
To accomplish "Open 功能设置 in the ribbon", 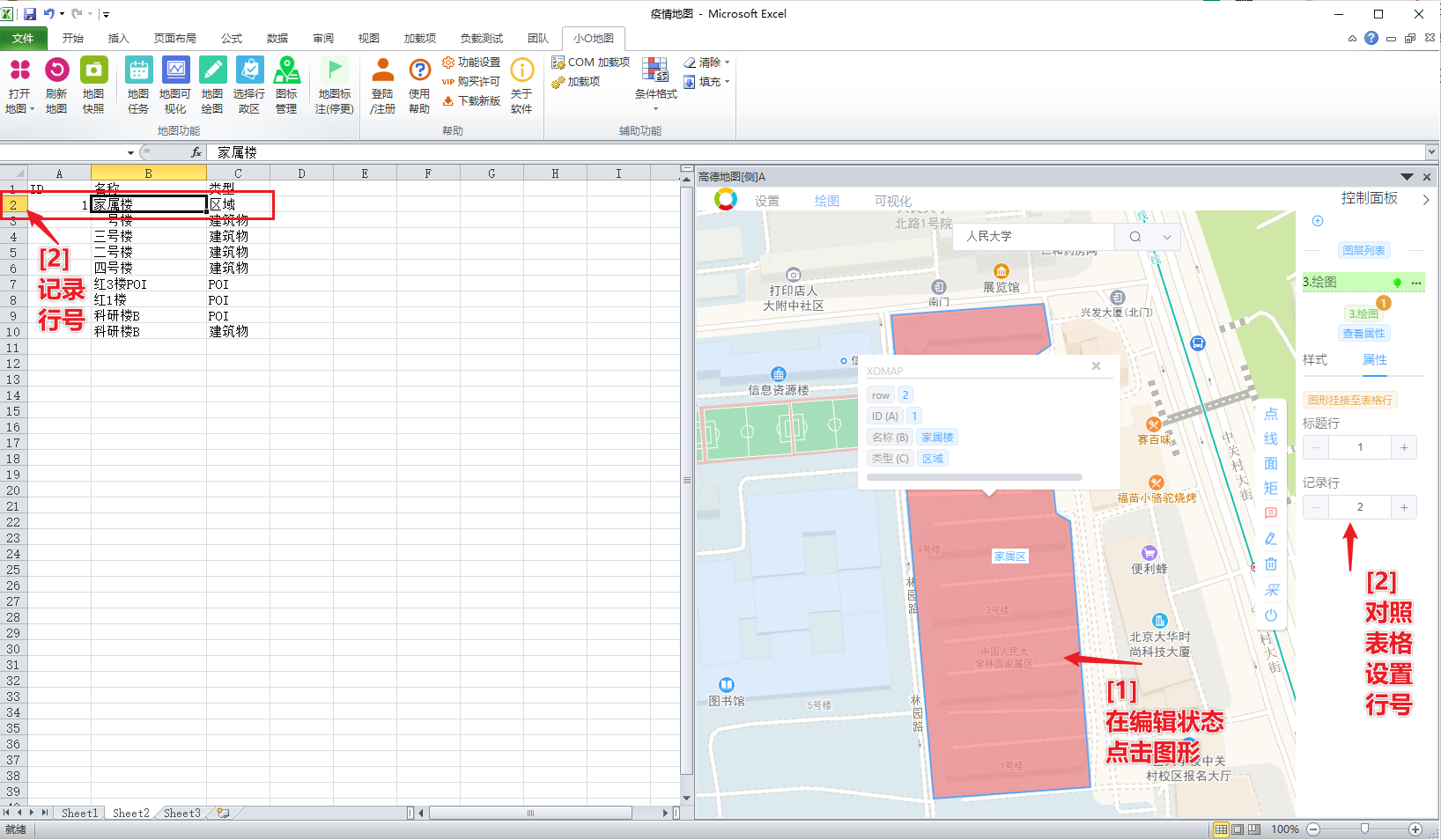I will click(471, 63).
